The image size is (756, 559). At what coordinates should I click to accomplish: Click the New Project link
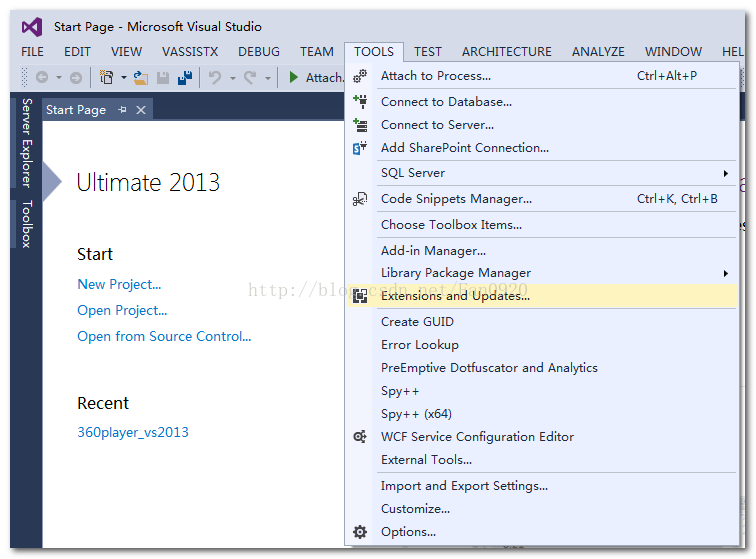119,285
